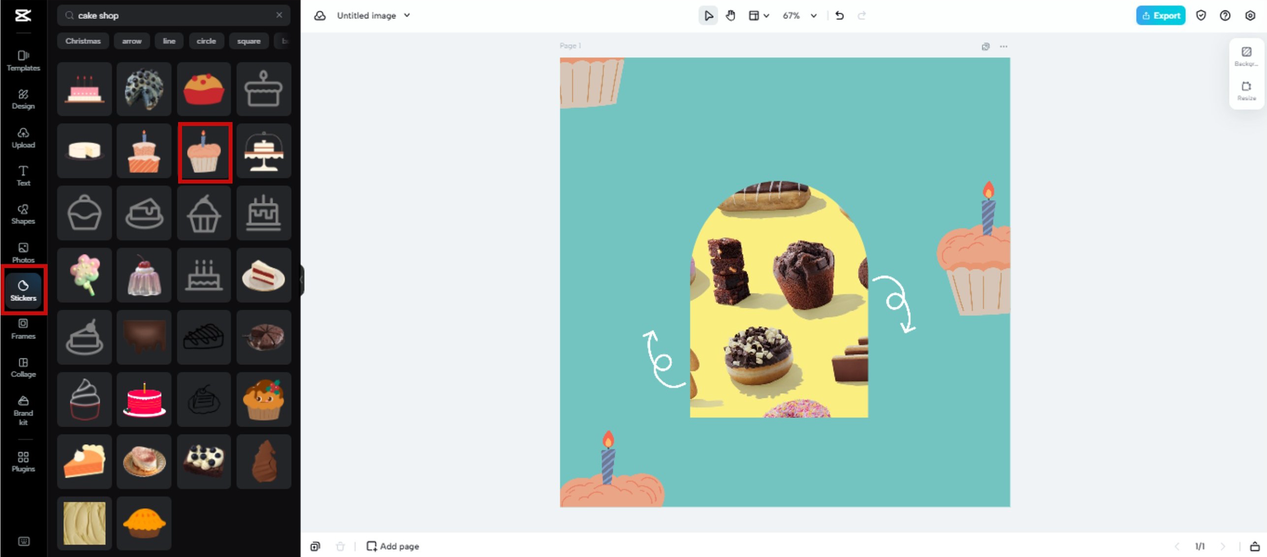Select the cupcake sticker on canvas right edge
1267x557 pixels.
(973, 249)
